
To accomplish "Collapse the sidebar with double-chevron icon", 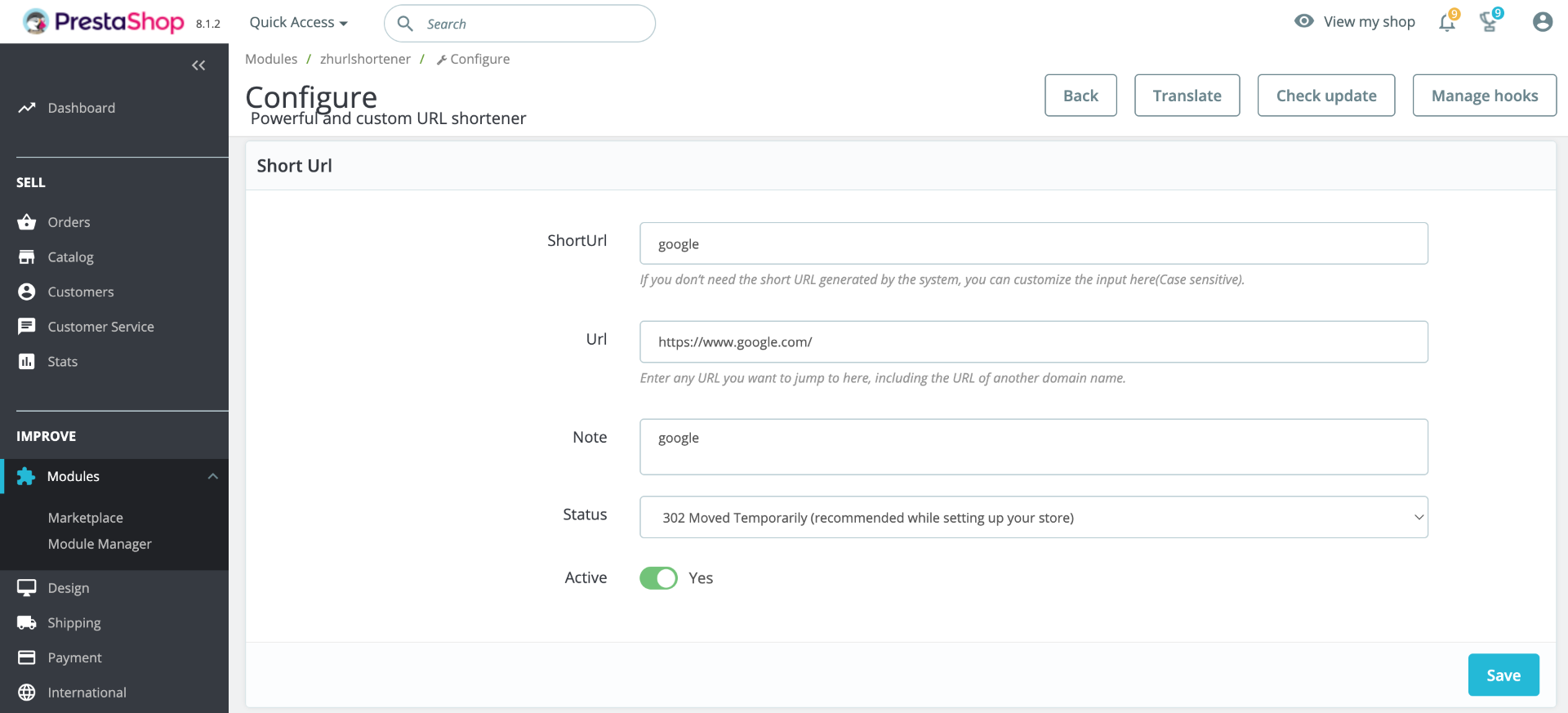I will pyautogui.click(x=198, y=65).
